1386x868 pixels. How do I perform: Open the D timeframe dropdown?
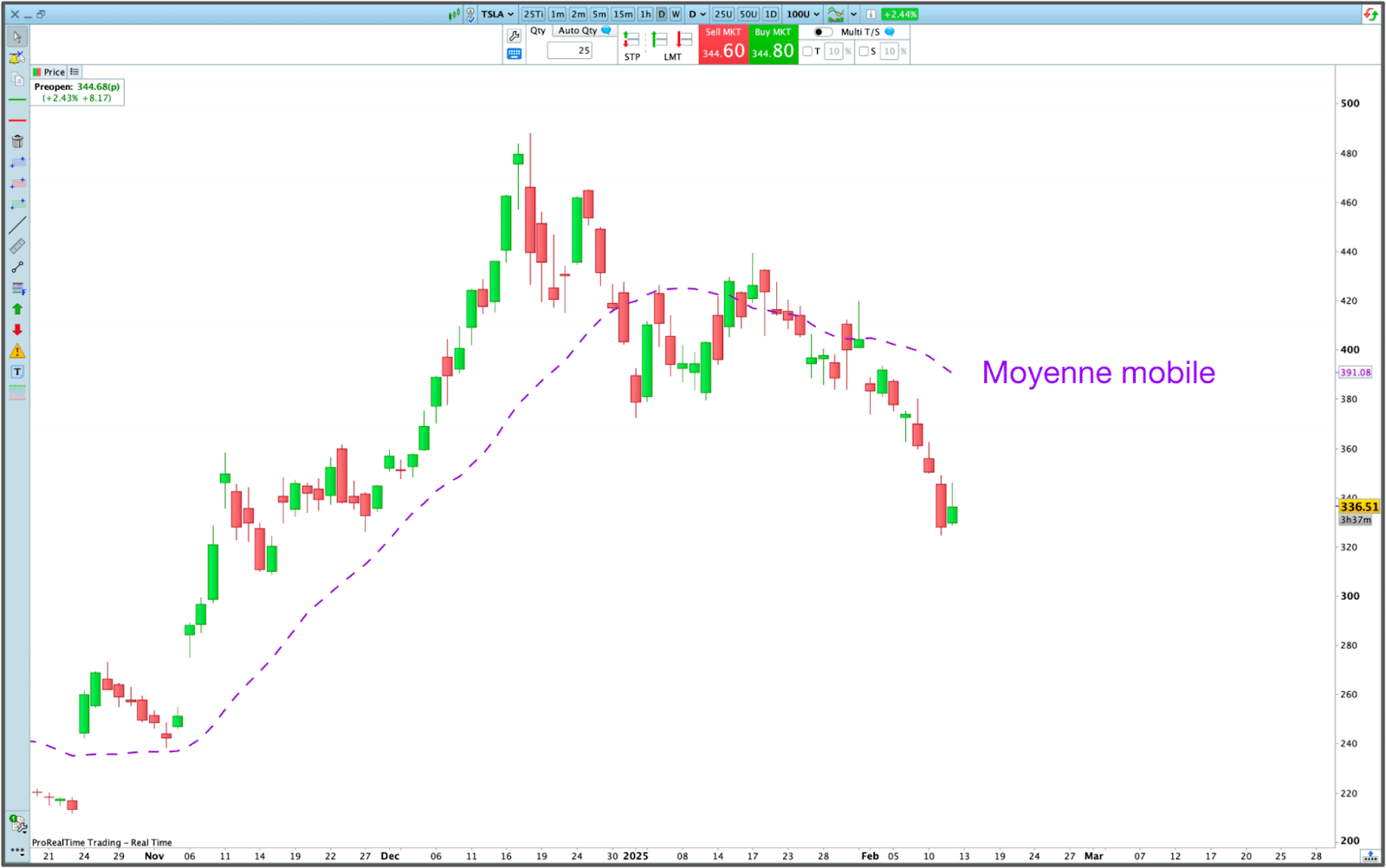(697, 14)
